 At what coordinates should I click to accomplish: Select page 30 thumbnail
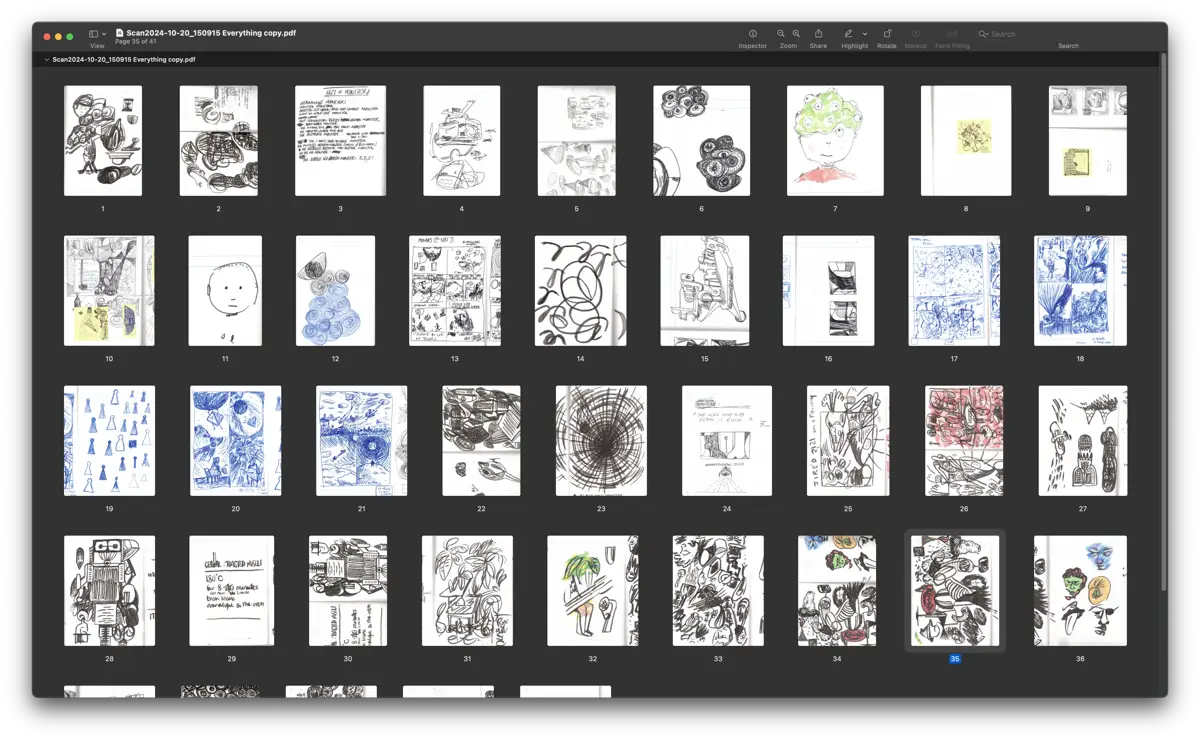tap(348, 591)
